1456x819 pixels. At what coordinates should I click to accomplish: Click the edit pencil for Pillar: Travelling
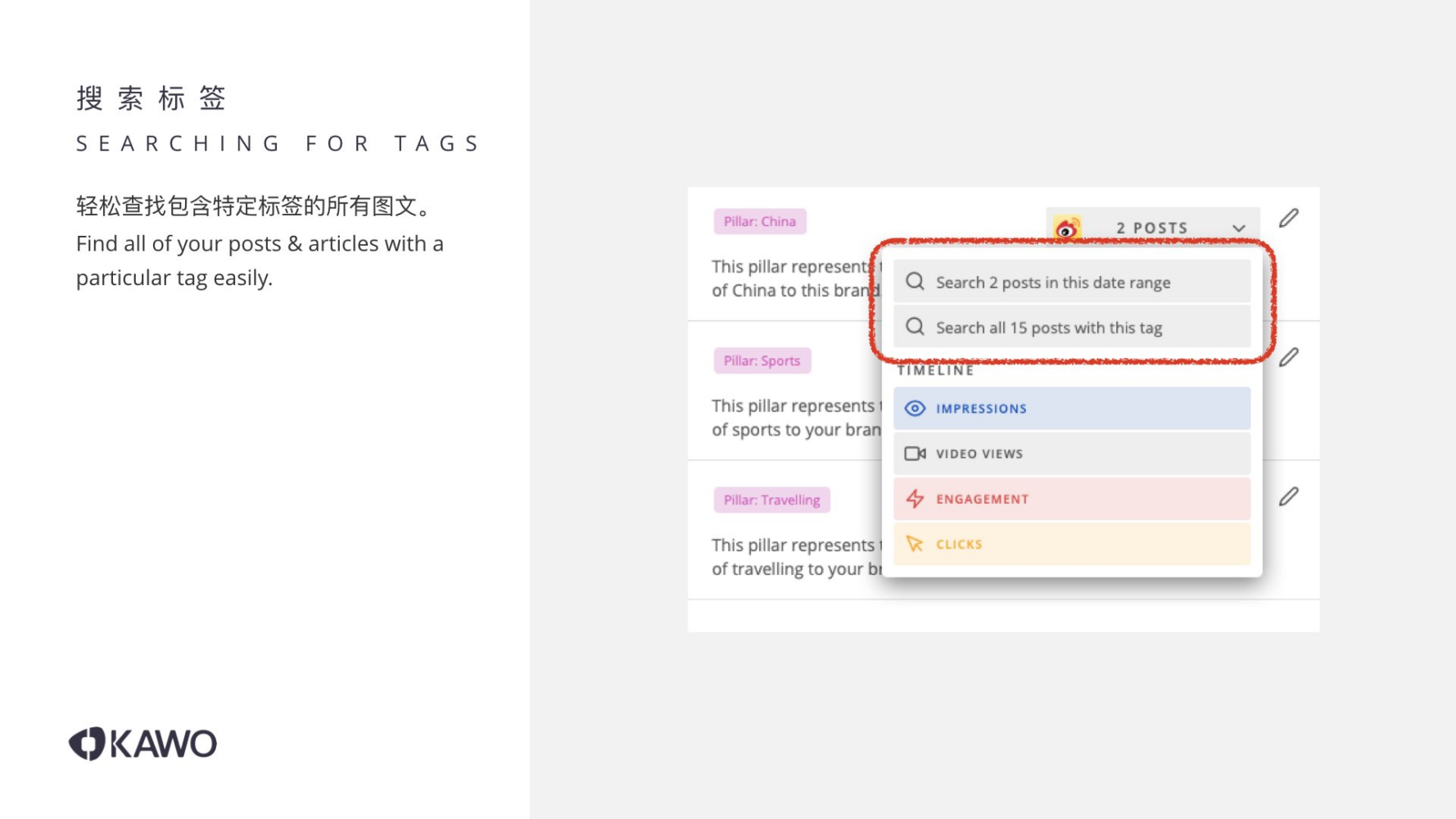click(1291, 496)
